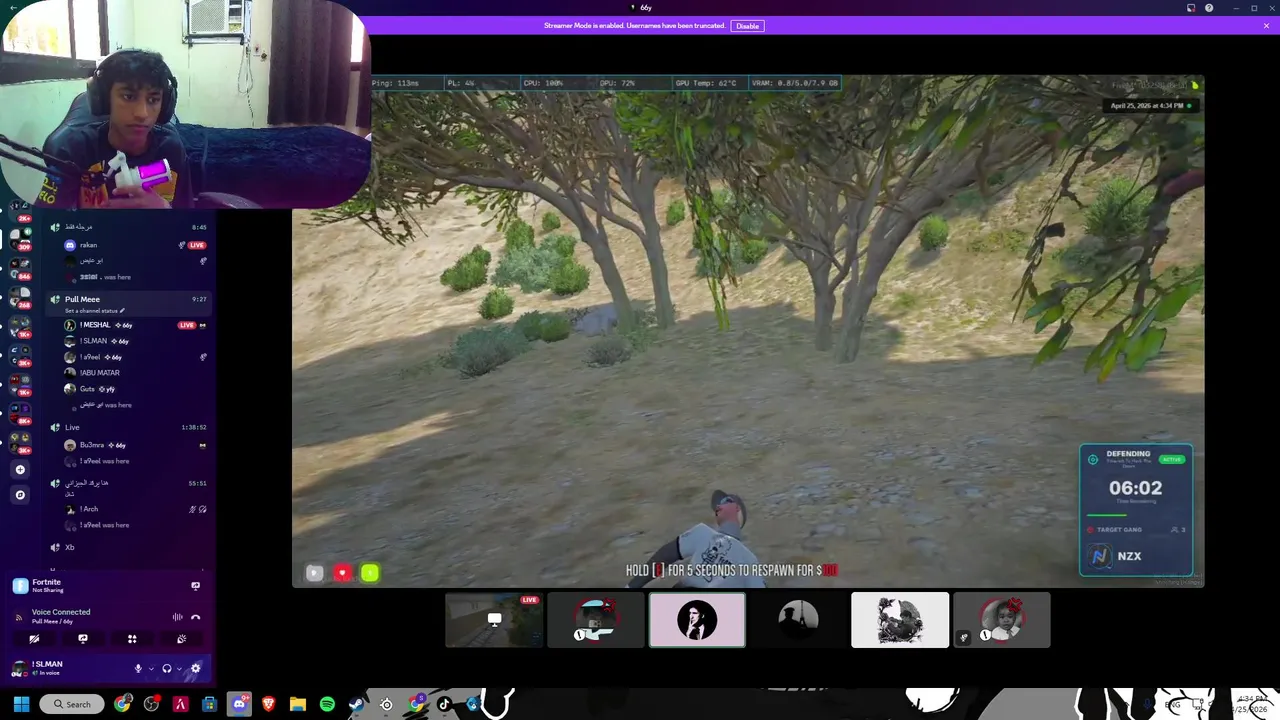
Task: Disconnect from voice with hang-up icon
Action: tap(195, 617)
